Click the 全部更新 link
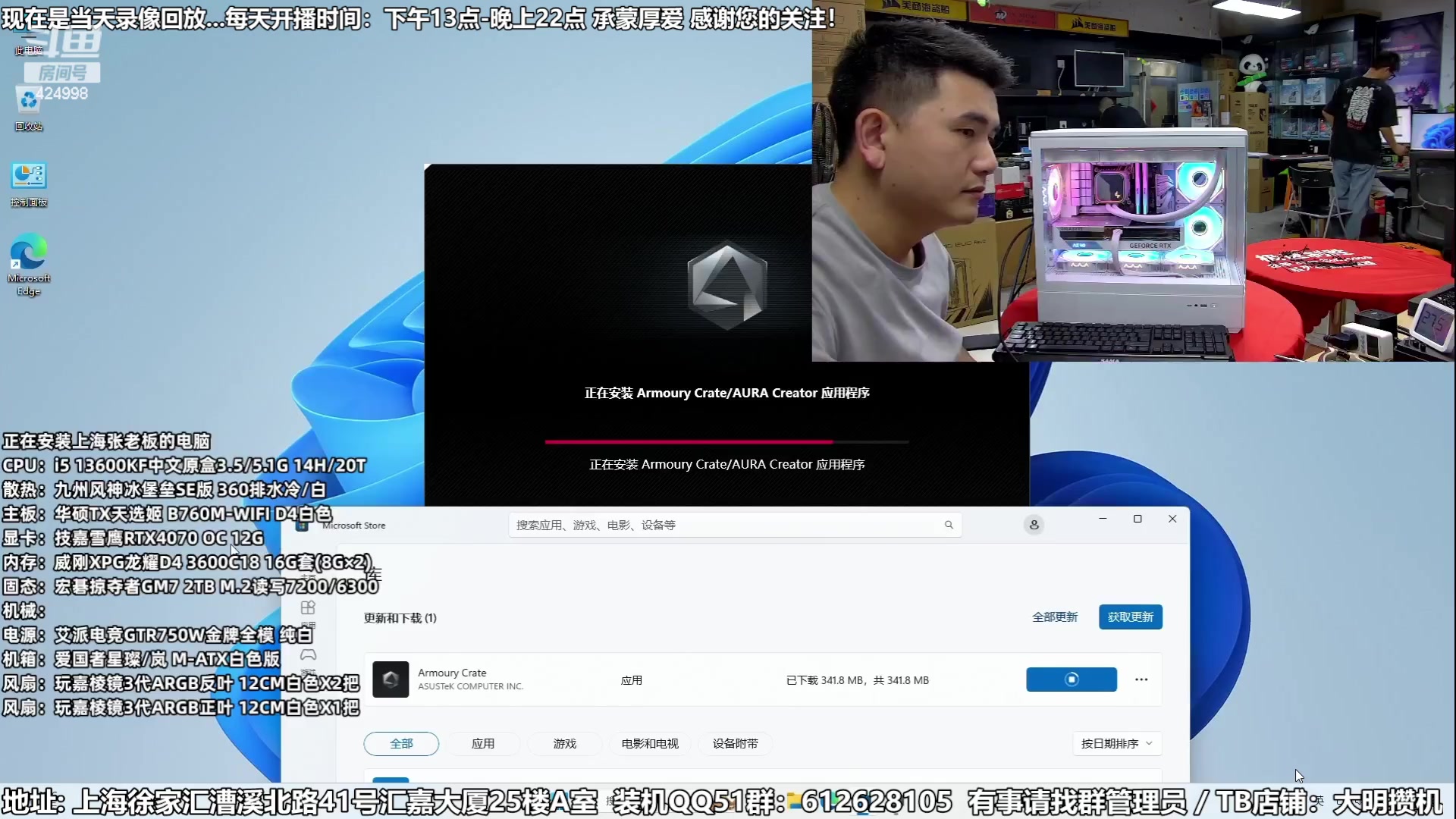1456x819 pixels. [x=1054, y=617]
